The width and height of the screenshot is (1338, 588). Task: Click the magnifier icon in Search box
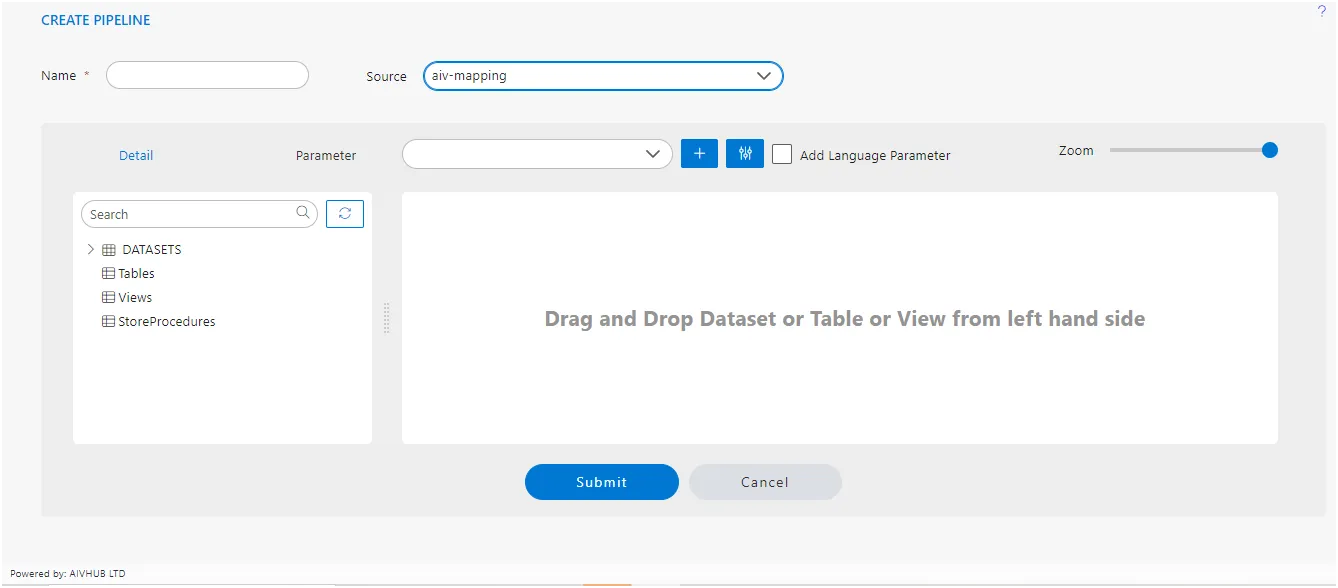point(303,213)
